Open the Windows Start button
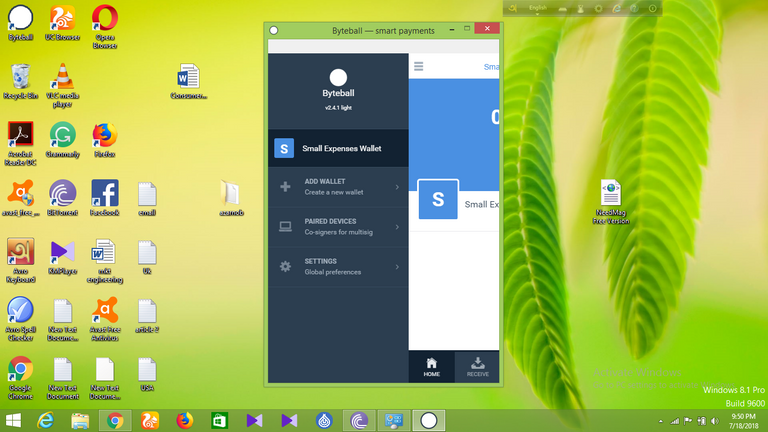This screenshot has height=432, width=768. tap(13, 421)
